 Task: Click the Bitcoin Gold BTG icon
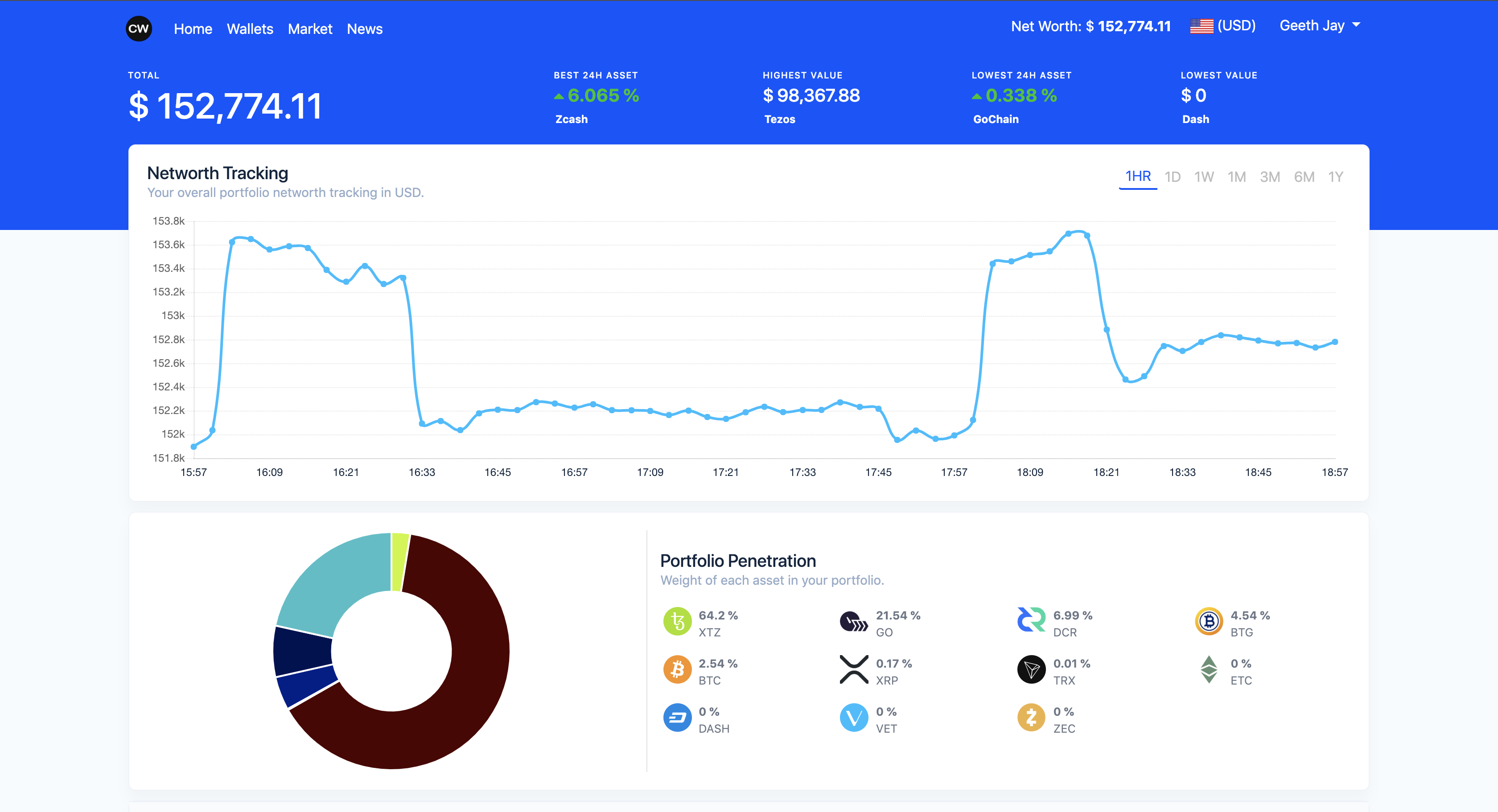[x=1208, y=622]
